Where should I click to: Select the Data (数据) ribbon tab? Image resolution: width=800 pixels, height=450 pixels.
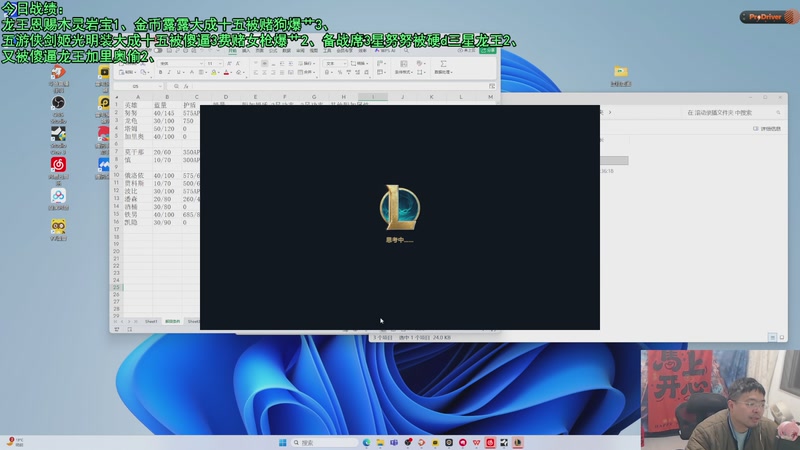(x=286, y=51)
